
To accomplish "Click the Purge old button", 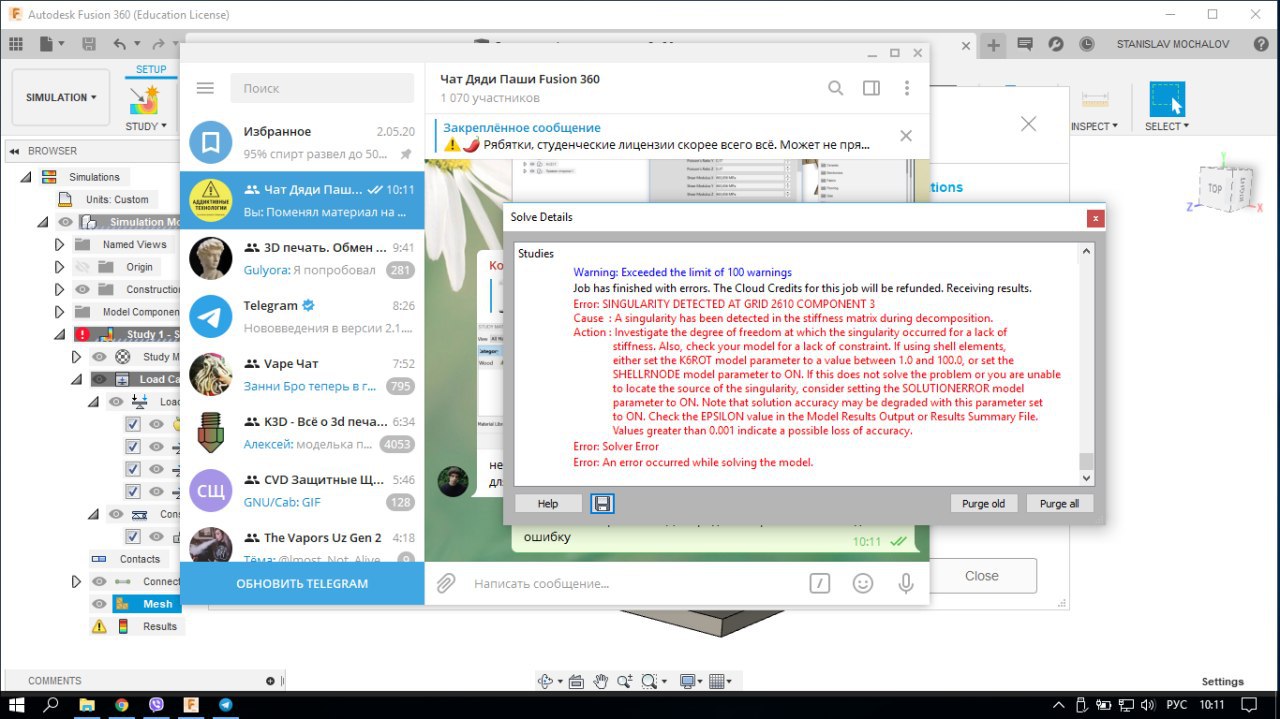I will 984,503.
